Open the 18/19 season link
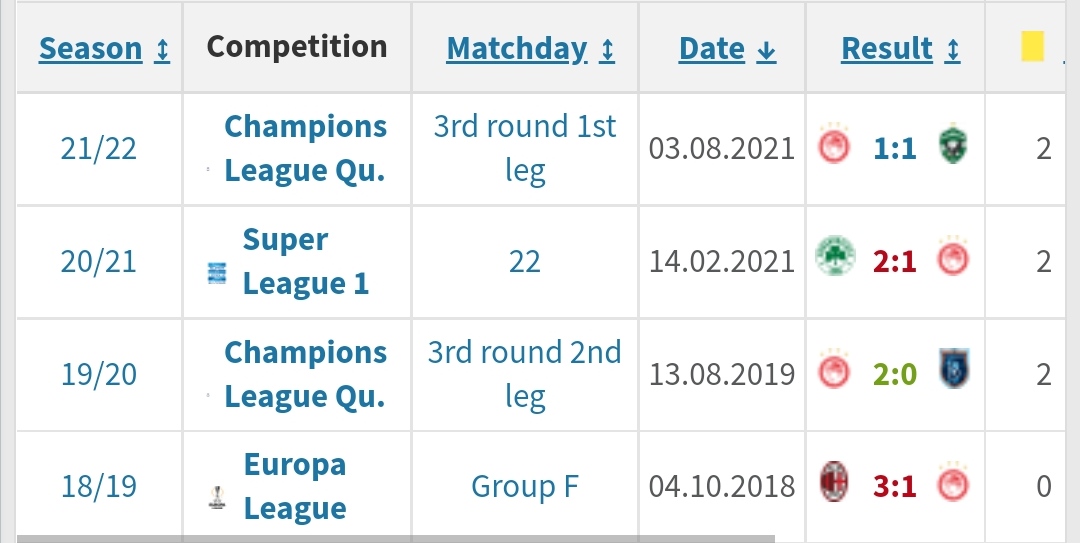The width and height of the screenshot is (1080, 543). [98, 486]
